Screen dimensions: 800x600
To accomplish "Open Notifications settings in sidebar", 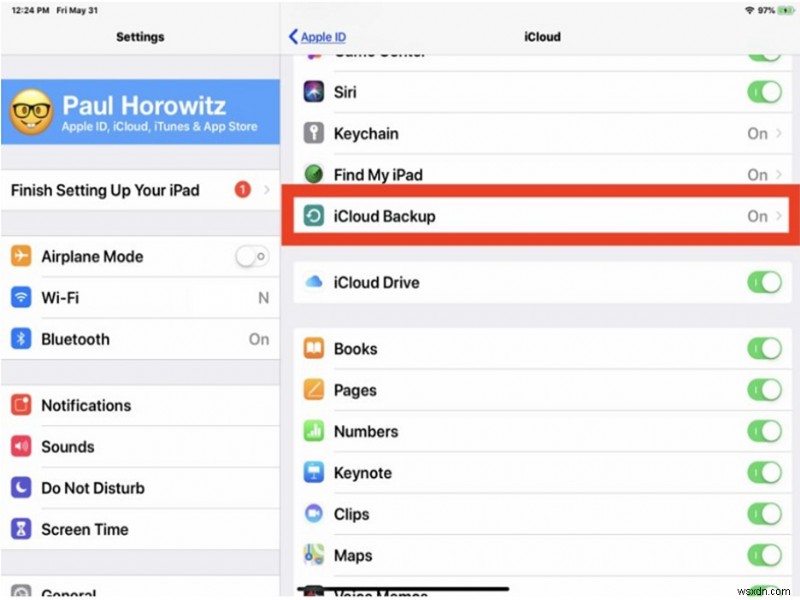I will coord(140,405).
